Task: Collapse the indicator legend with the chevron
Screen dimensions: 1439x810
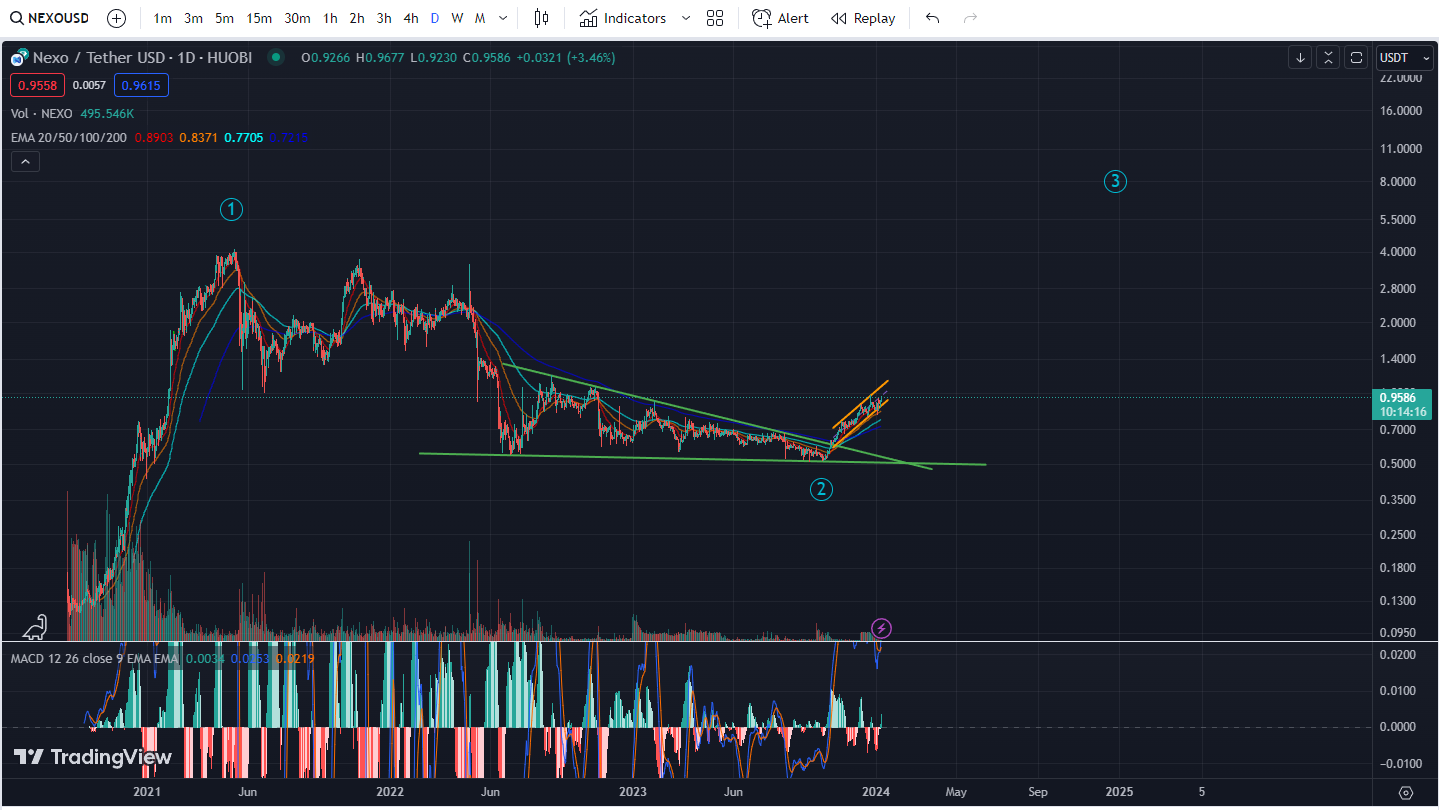Action: point(25,162)
